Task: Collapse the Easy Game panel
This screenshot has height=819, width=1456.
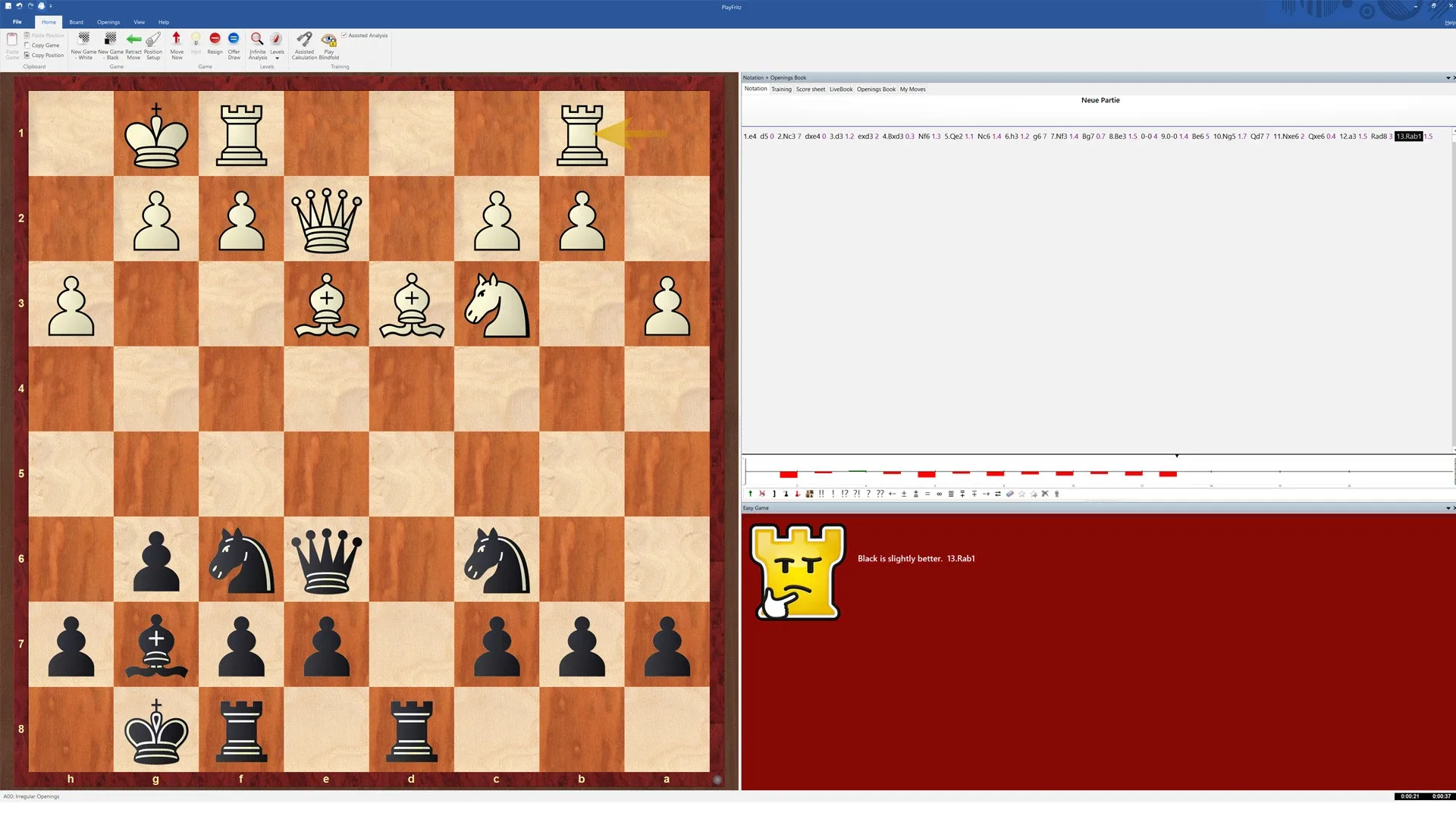Action: 1447,507
